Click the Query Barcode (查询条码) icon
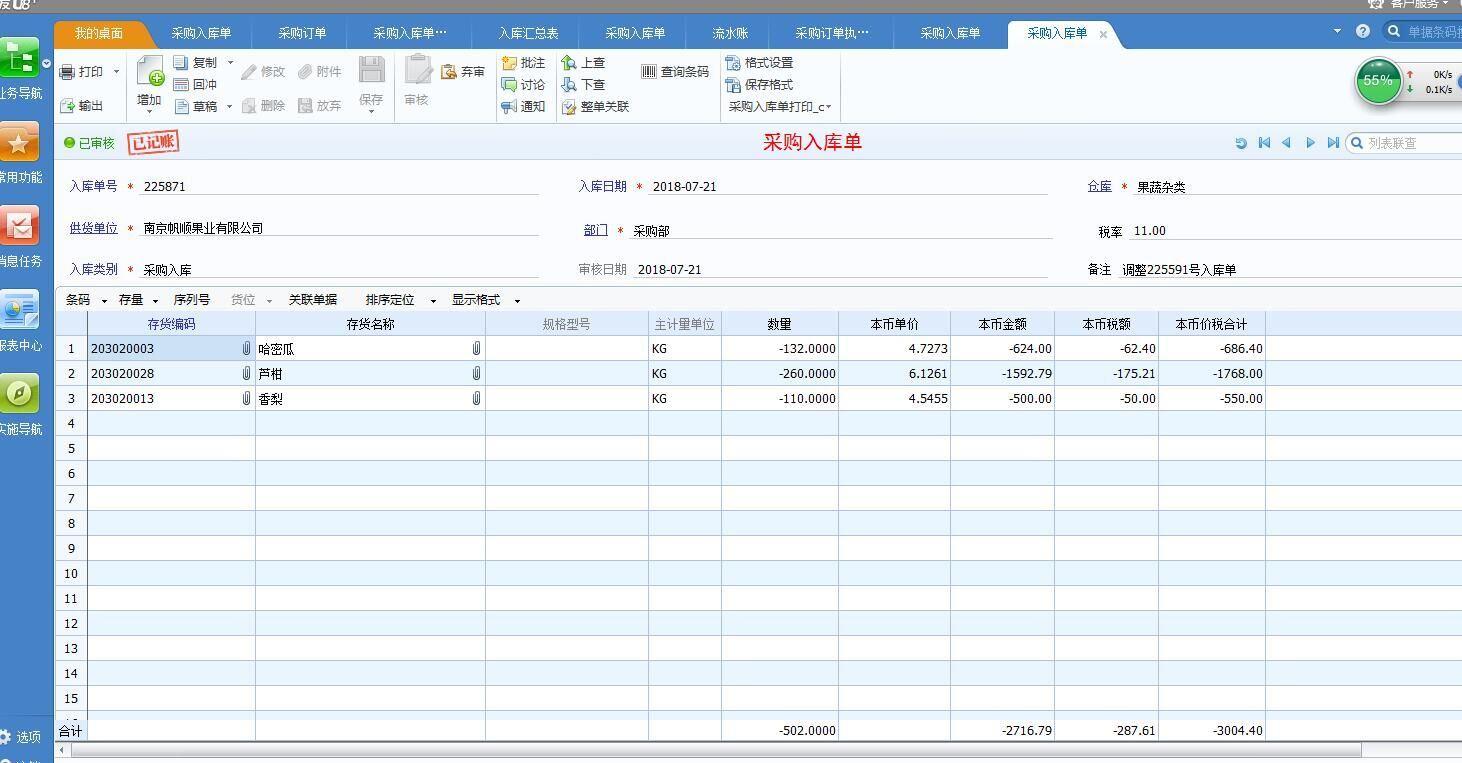Image resolution: width=1462 pixels, height=763 pixels. pos(649,72)
